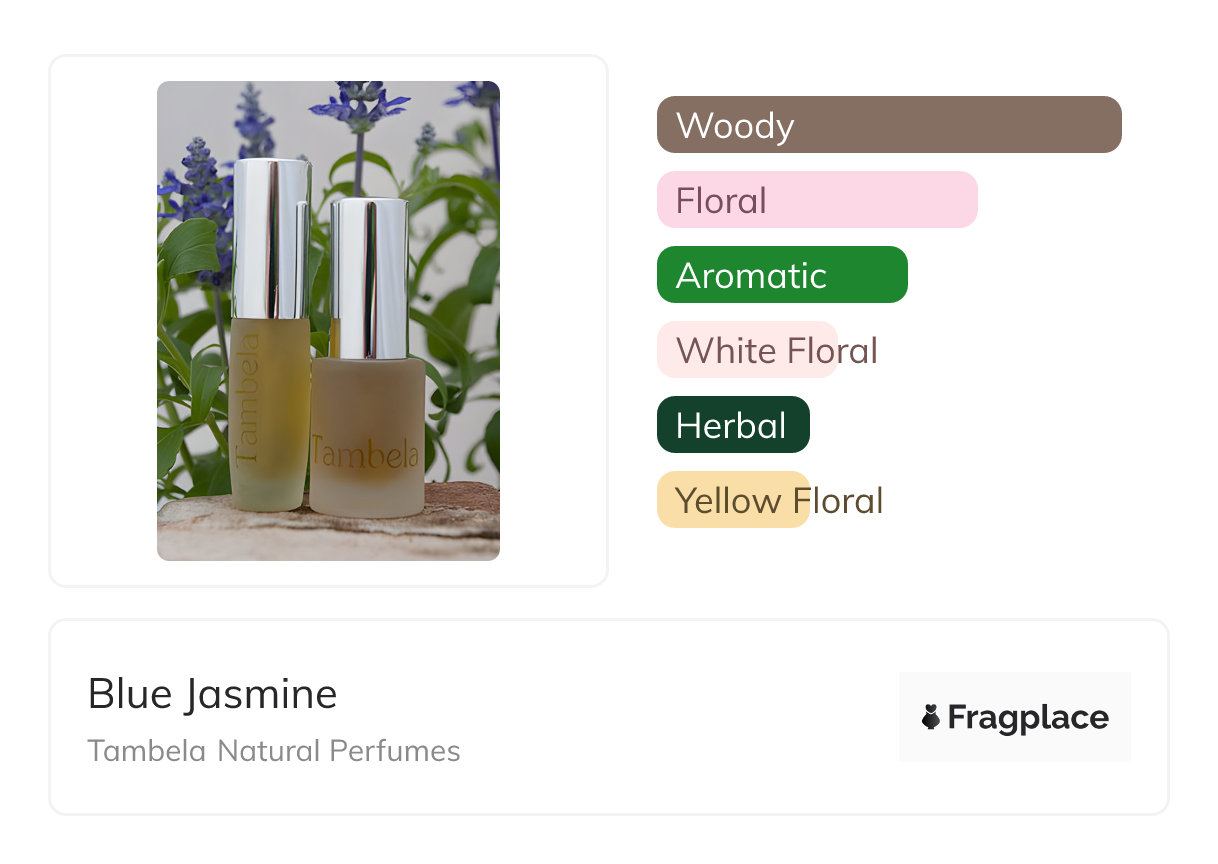Click the horizontal Tambela engraving on right bottle

(x=365, y=453)
